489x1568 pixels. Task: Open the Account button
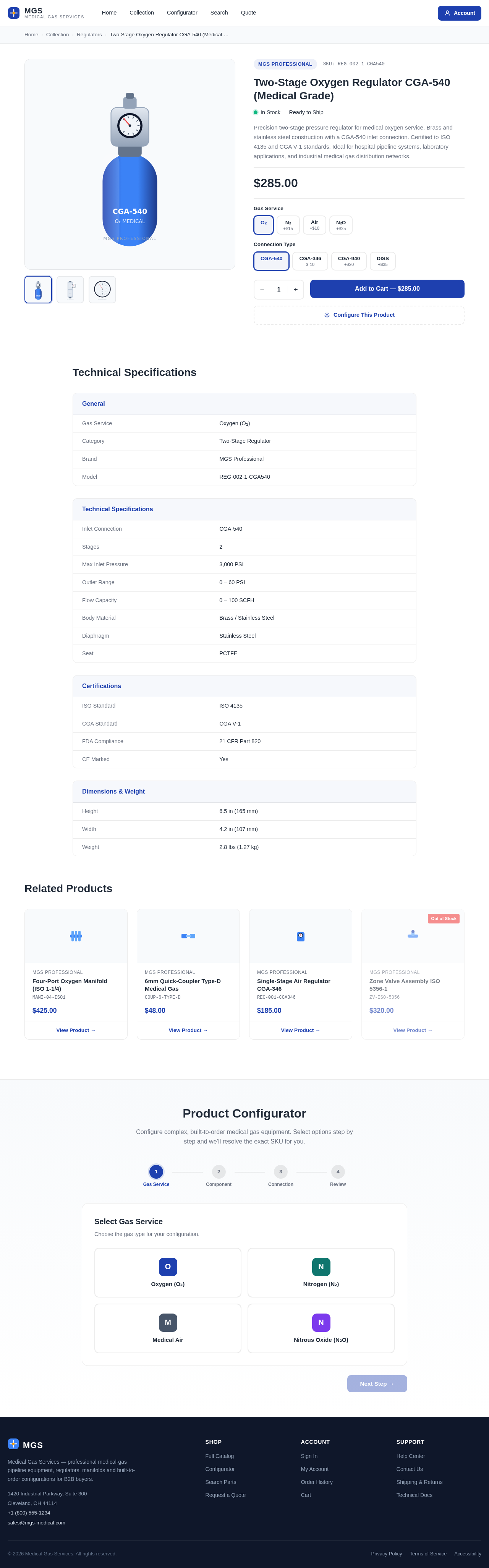pos(459,13)
